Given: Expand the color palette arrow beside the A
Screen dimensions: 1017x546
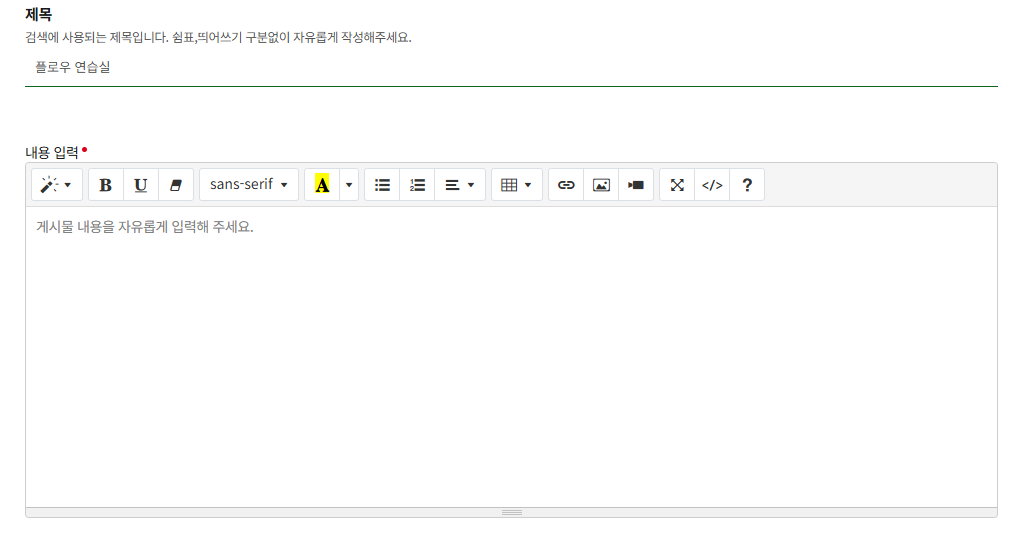Looking at the screenshot, I should click(x=349, y=185).
